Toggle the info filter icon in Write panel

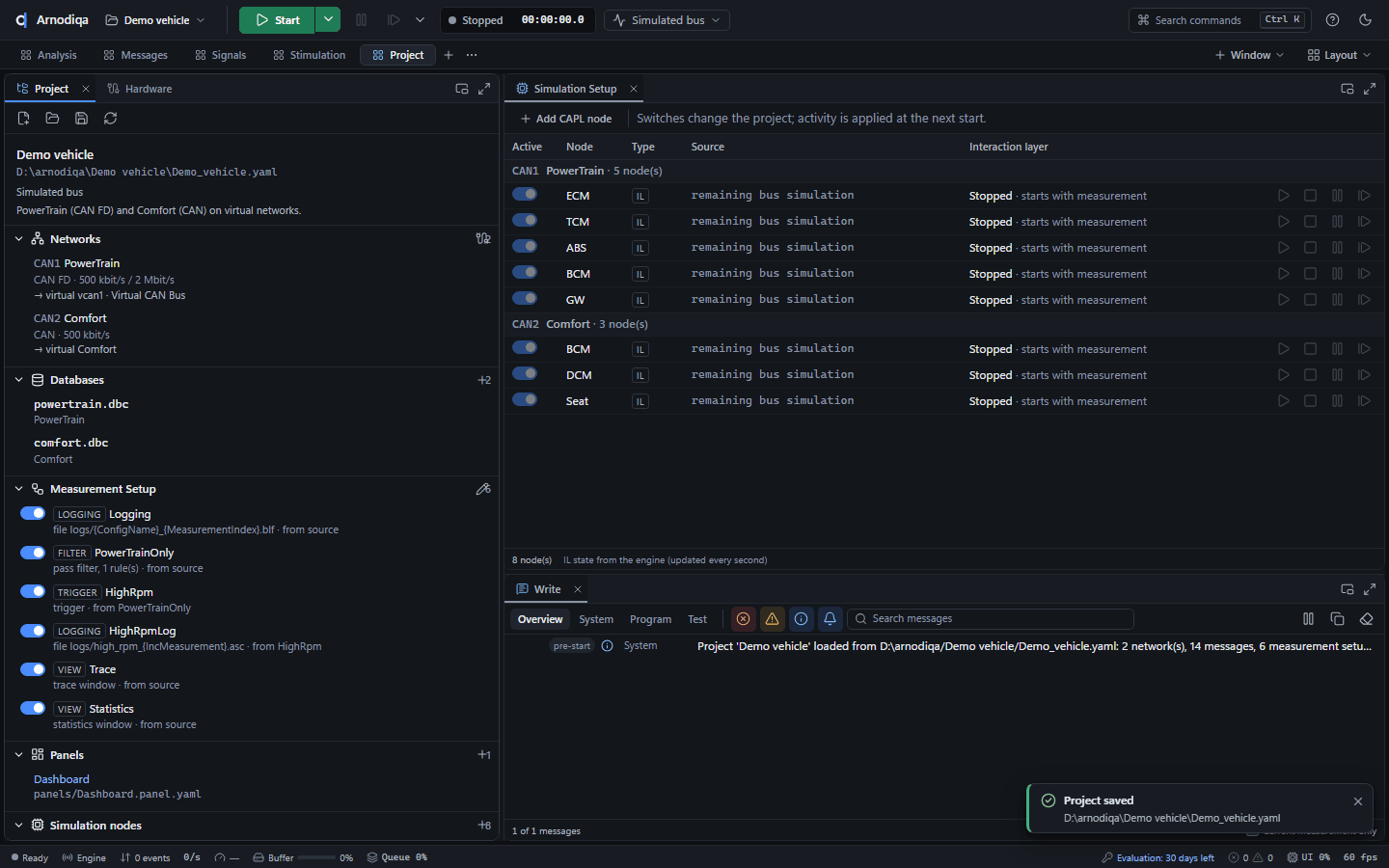[x=801, y=619]
